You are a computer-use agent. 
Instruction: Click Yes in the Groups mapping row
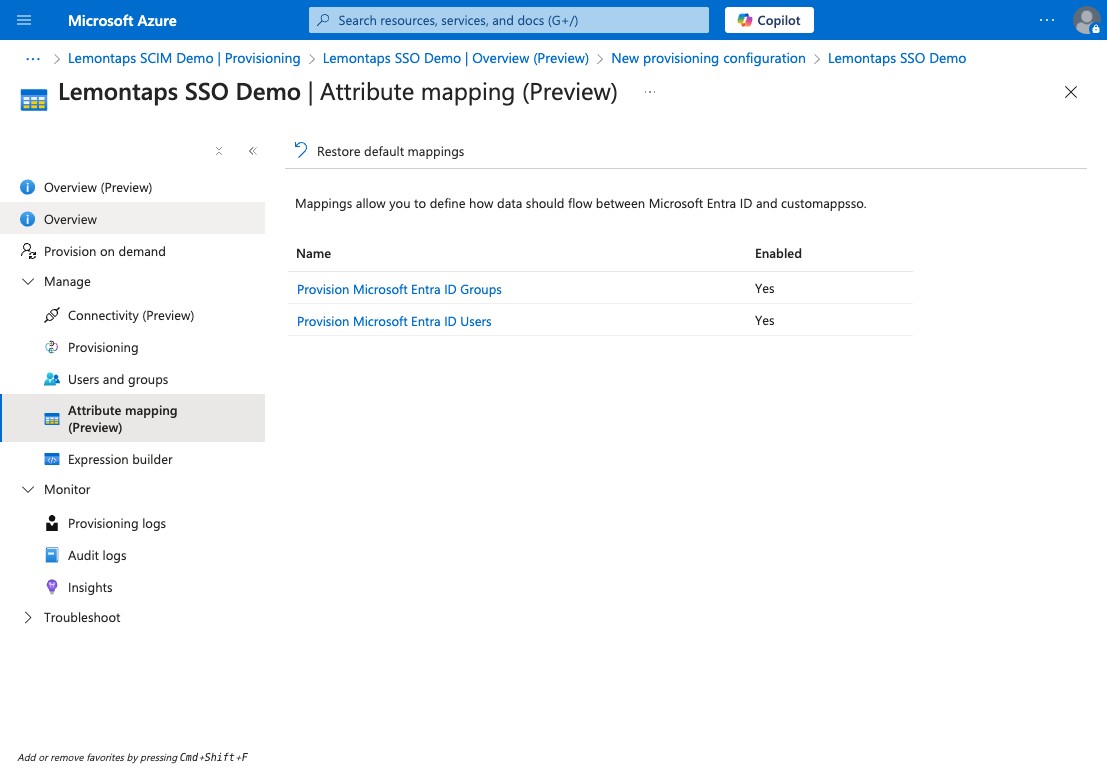(765, 289)
